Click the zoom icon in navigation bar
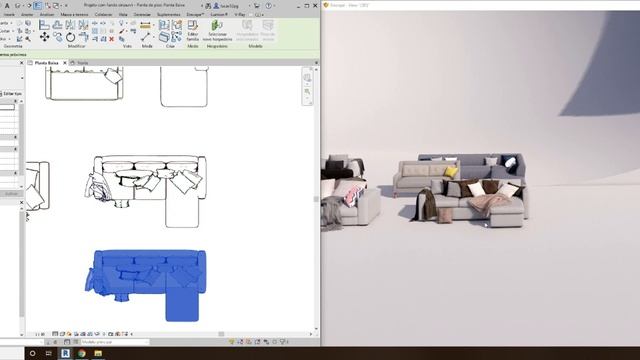The image size is (640, 360). click(307, 92)
